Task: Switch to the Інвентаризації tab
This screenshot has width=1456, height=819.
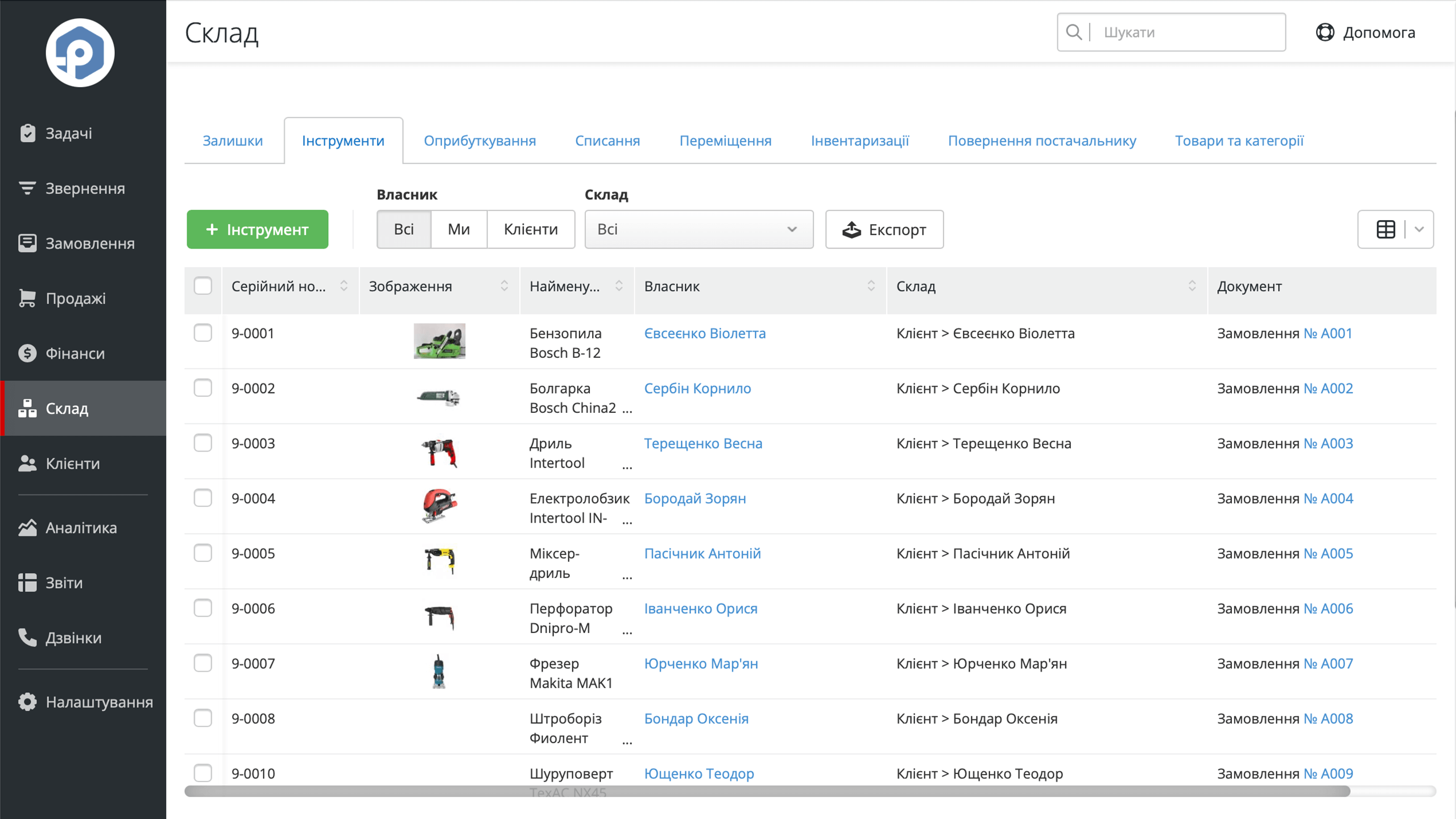Action: coord(860,140)
